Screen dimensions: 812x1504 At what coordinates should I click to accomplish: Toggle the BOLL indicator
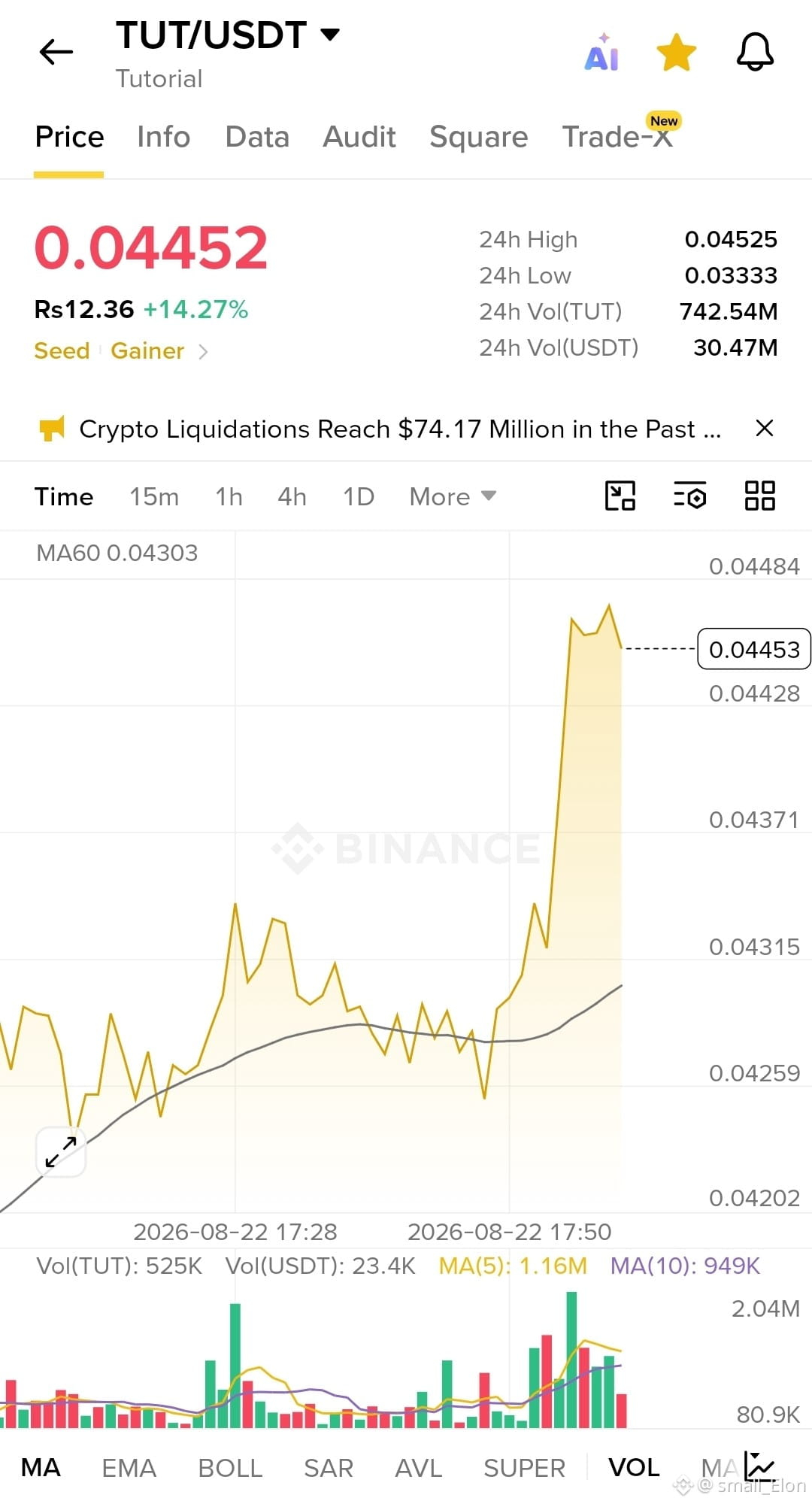pyautogui.click(x=230, y=1468)
